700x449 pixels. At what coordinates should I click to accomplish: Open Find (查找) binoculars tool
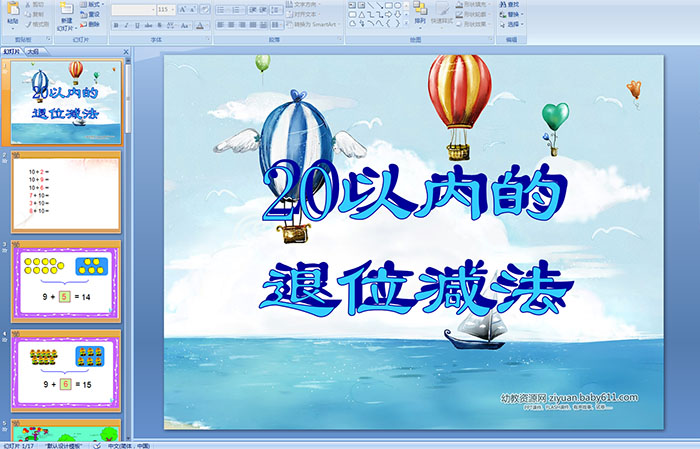click(509, 4)
